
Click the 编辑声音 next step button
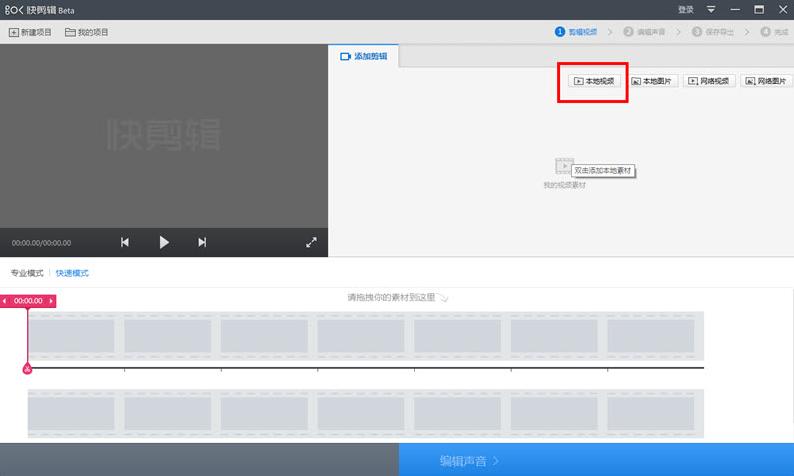470,460
